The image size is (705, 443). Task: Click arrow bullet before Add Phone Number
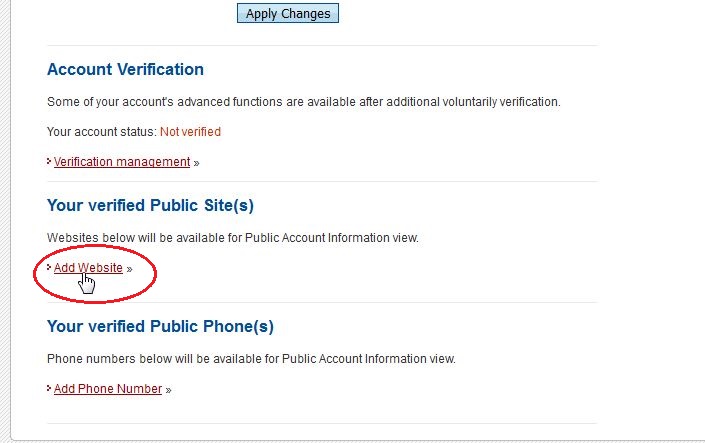[x=49, y=388]
